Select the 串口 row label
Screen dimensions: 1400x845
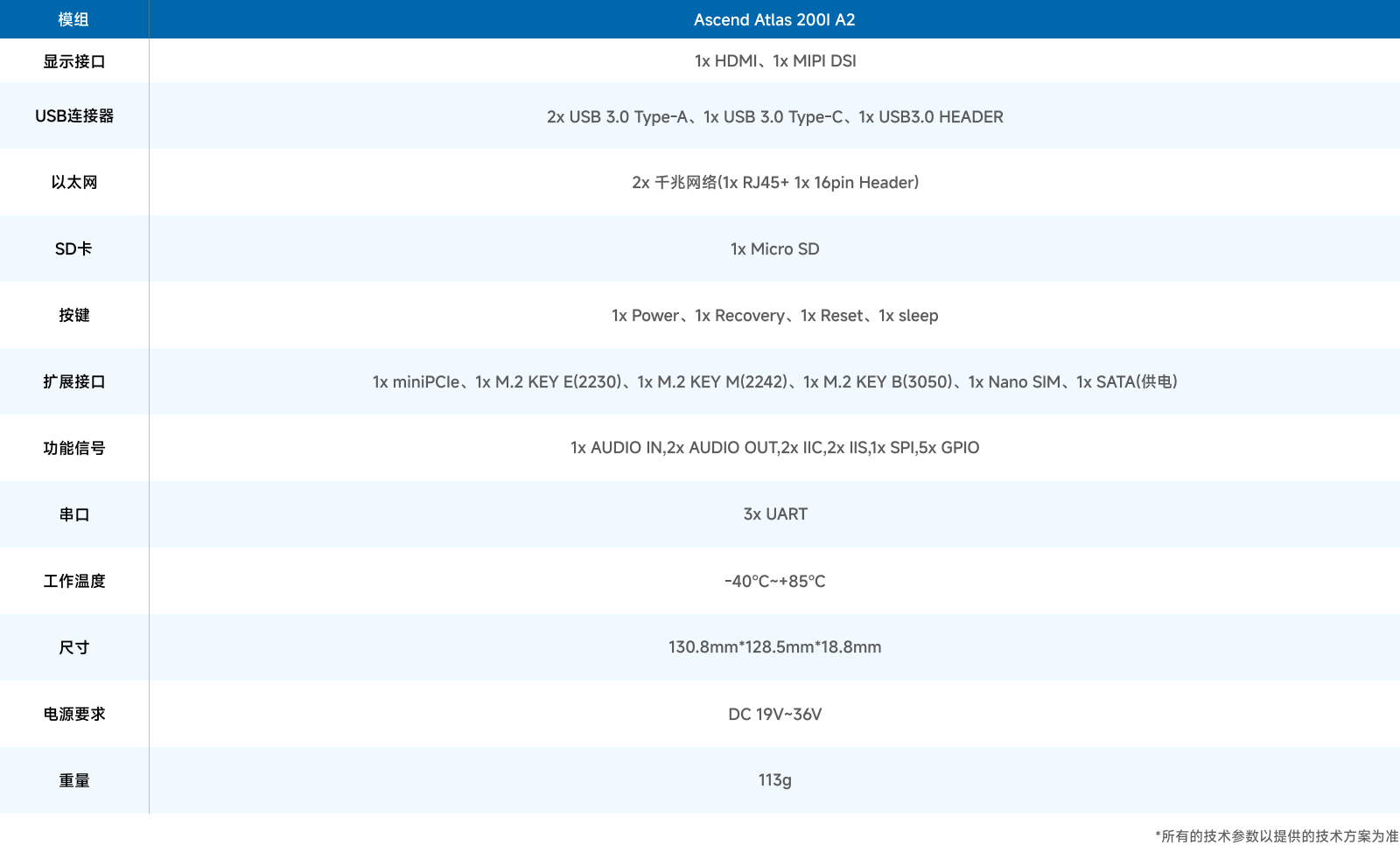coord(74,514)
